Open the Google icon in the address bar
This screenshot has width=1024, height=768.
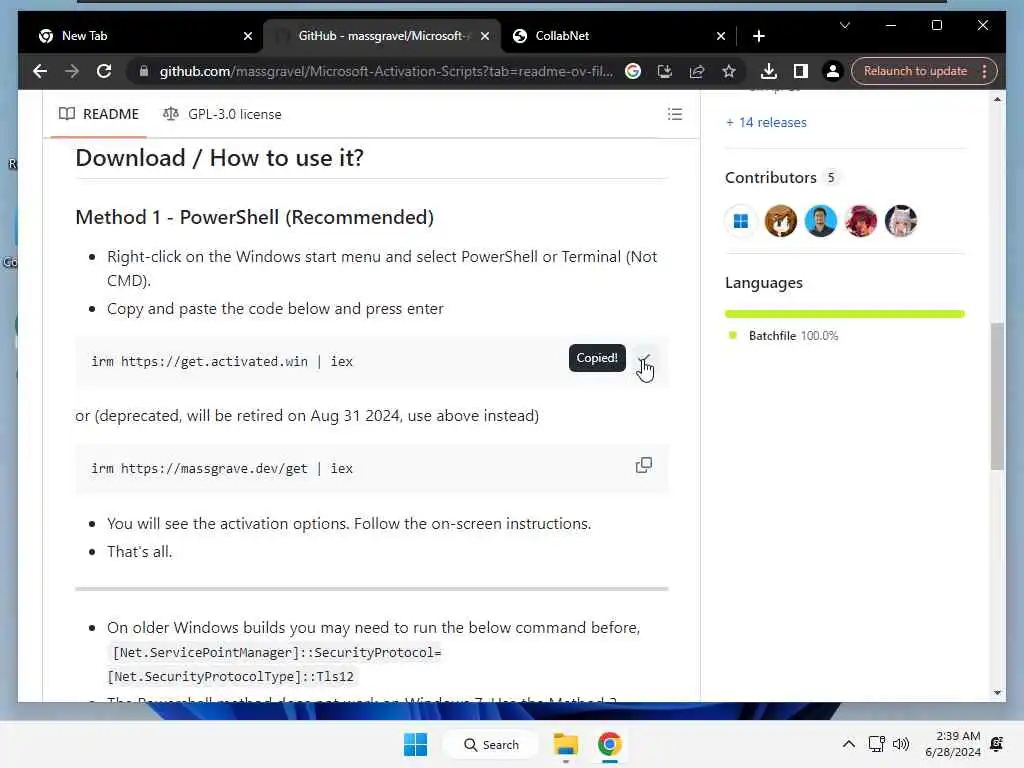pyautogui.click(x=633, y=71)
